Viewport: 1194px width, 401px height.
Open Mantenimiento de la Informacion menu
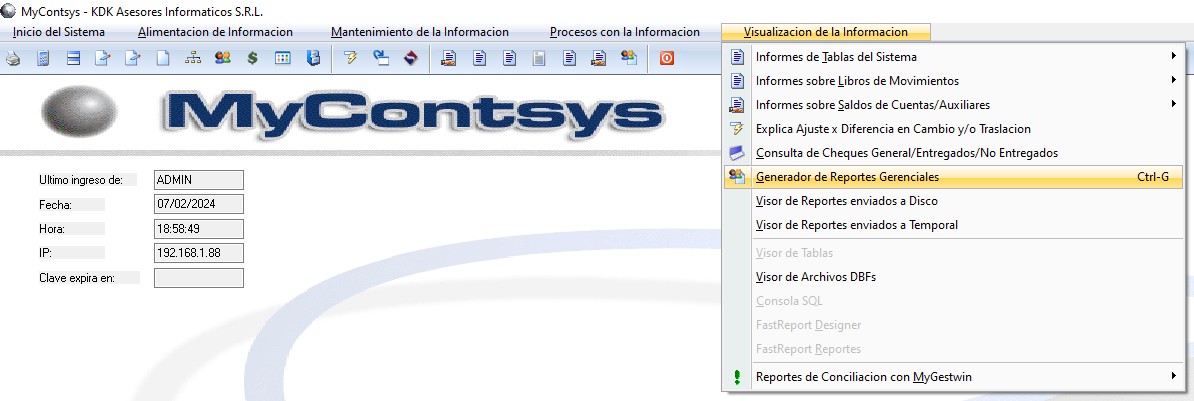pos(419,32)
